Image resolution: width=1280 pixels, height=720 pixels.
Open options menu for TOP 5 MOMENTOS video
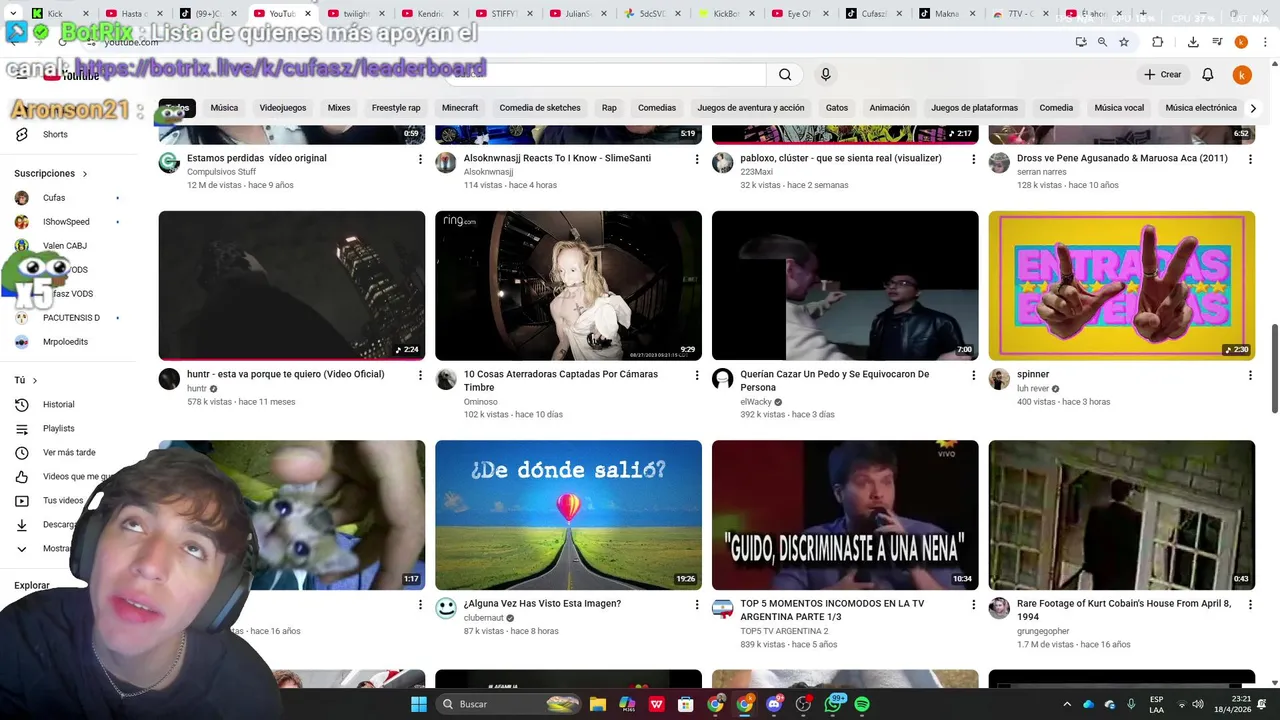(973, 605)
